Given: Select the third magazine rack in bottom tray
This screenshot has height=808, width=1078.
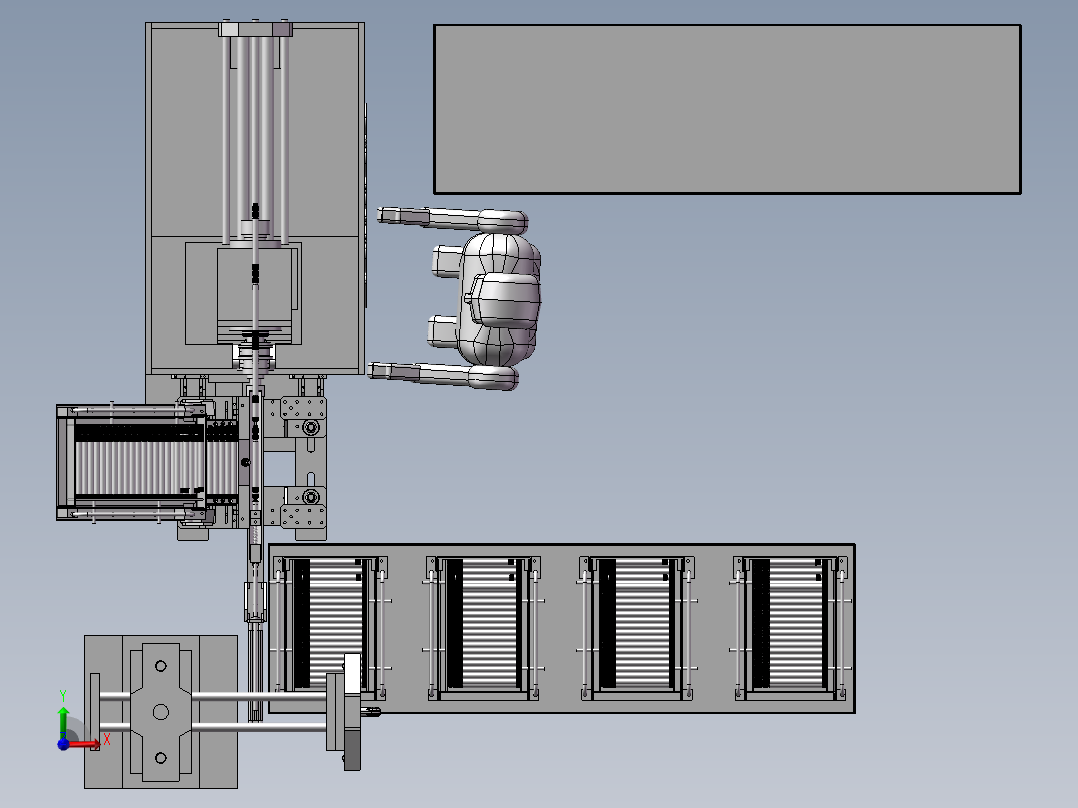Looking at the screenshot, I should pyautogui.click(x=637, y=628).
